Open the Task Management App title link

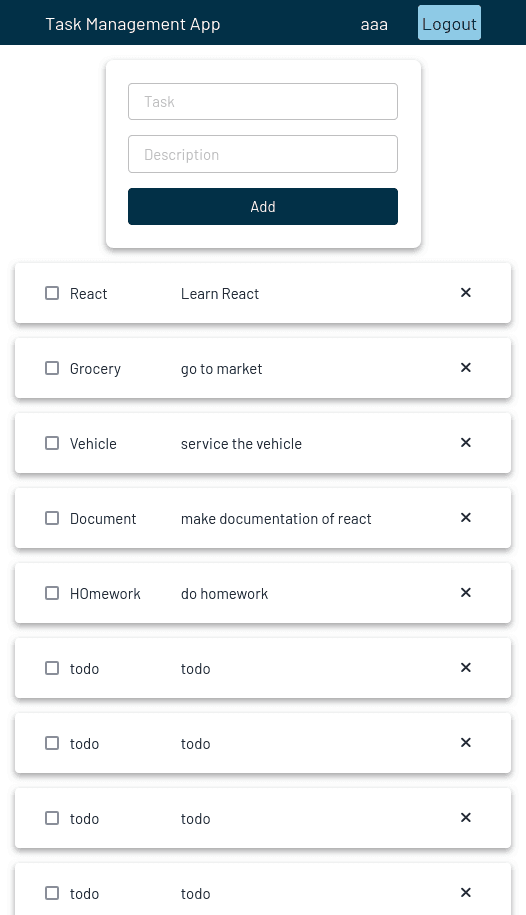coord(133,24)
